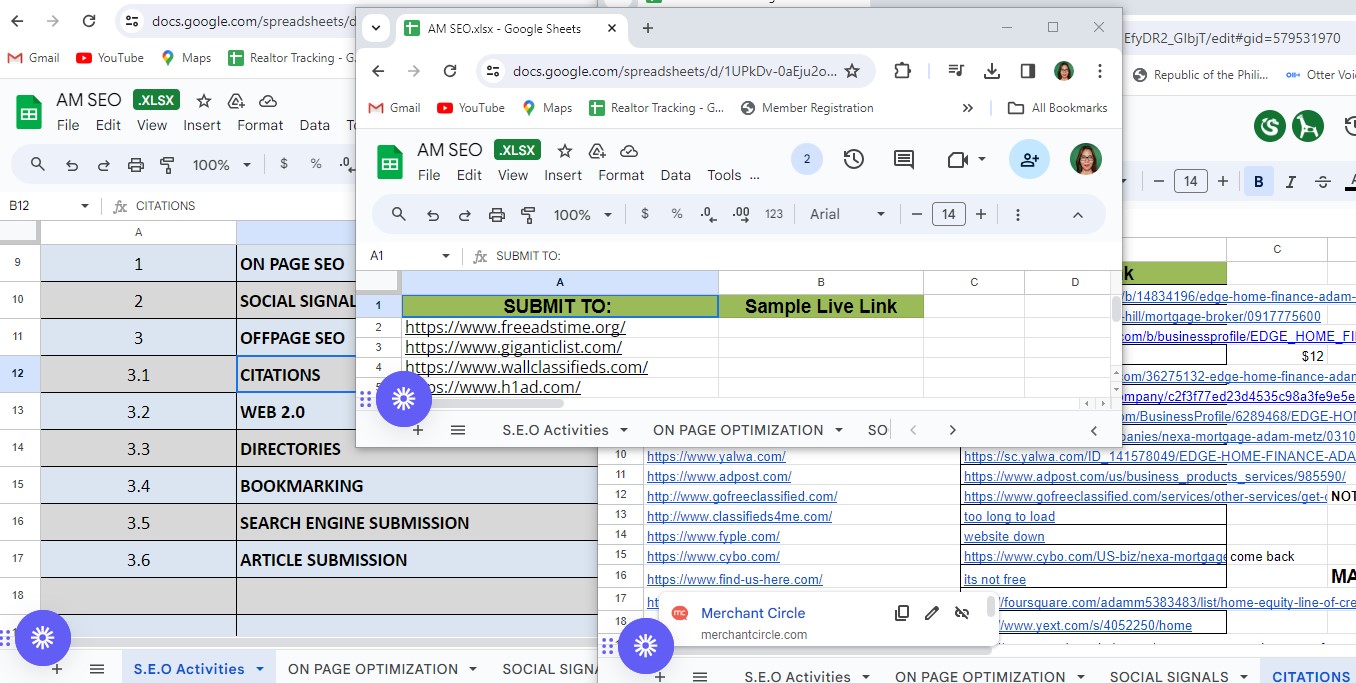Copy Merchant Circle link

tap(902, 613)
